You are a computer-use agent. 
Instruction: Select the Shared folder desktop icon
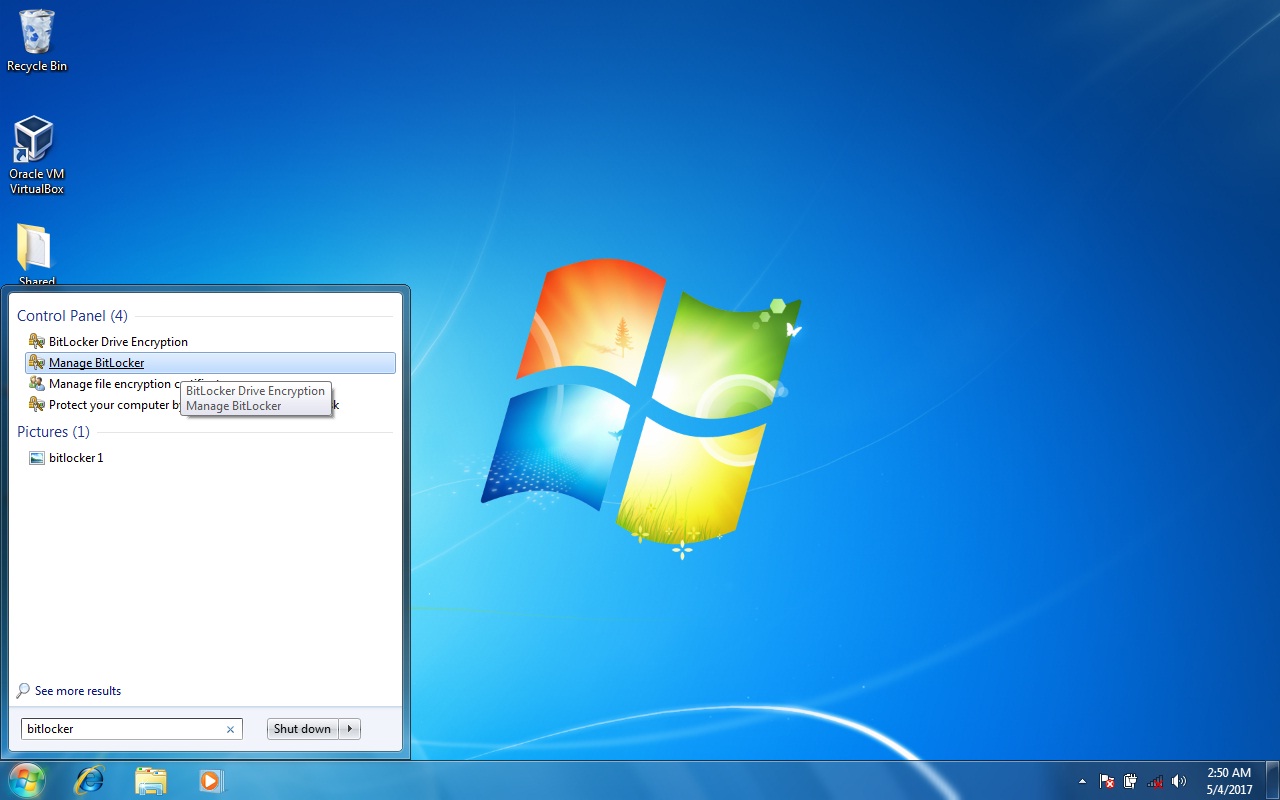tap(37, 255)
